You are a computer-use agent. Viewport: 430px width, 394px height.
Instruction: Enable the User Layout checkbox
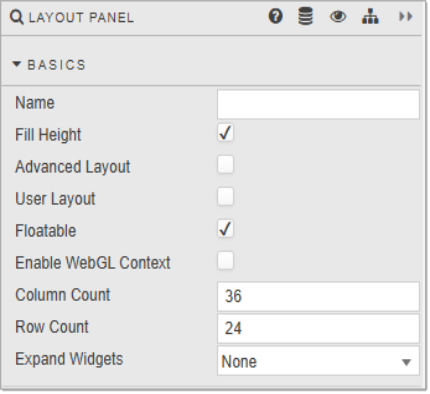tap(225, 197)
